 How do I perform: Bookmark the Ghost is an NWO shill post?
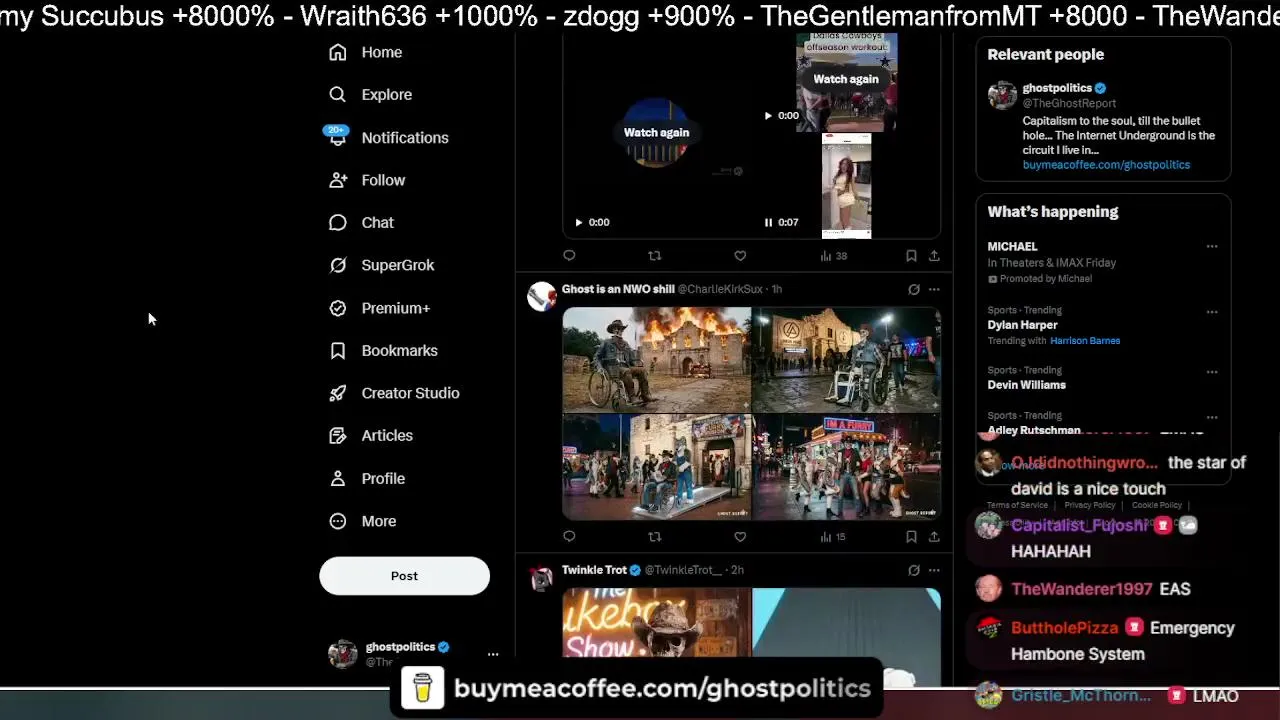click(911, 537)
